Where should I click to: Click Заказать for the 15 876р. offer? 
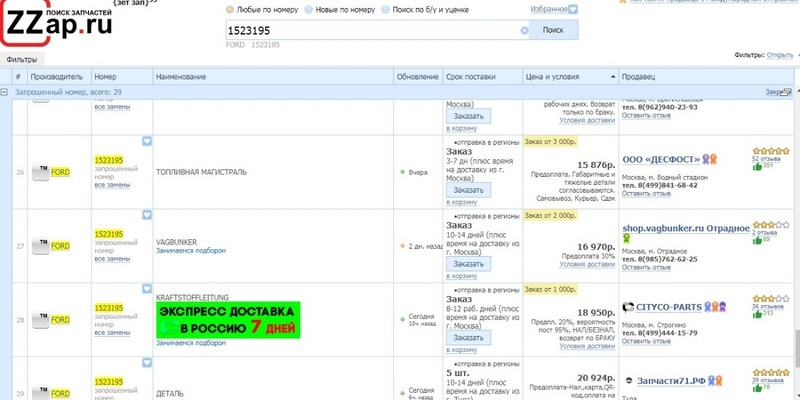point(468,190)
